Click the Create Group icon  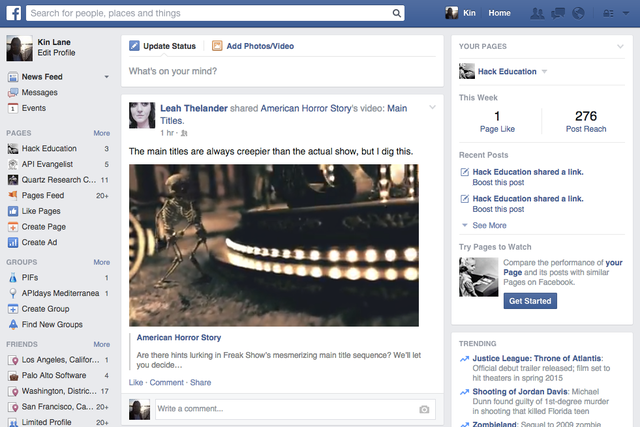coord(13,309)
